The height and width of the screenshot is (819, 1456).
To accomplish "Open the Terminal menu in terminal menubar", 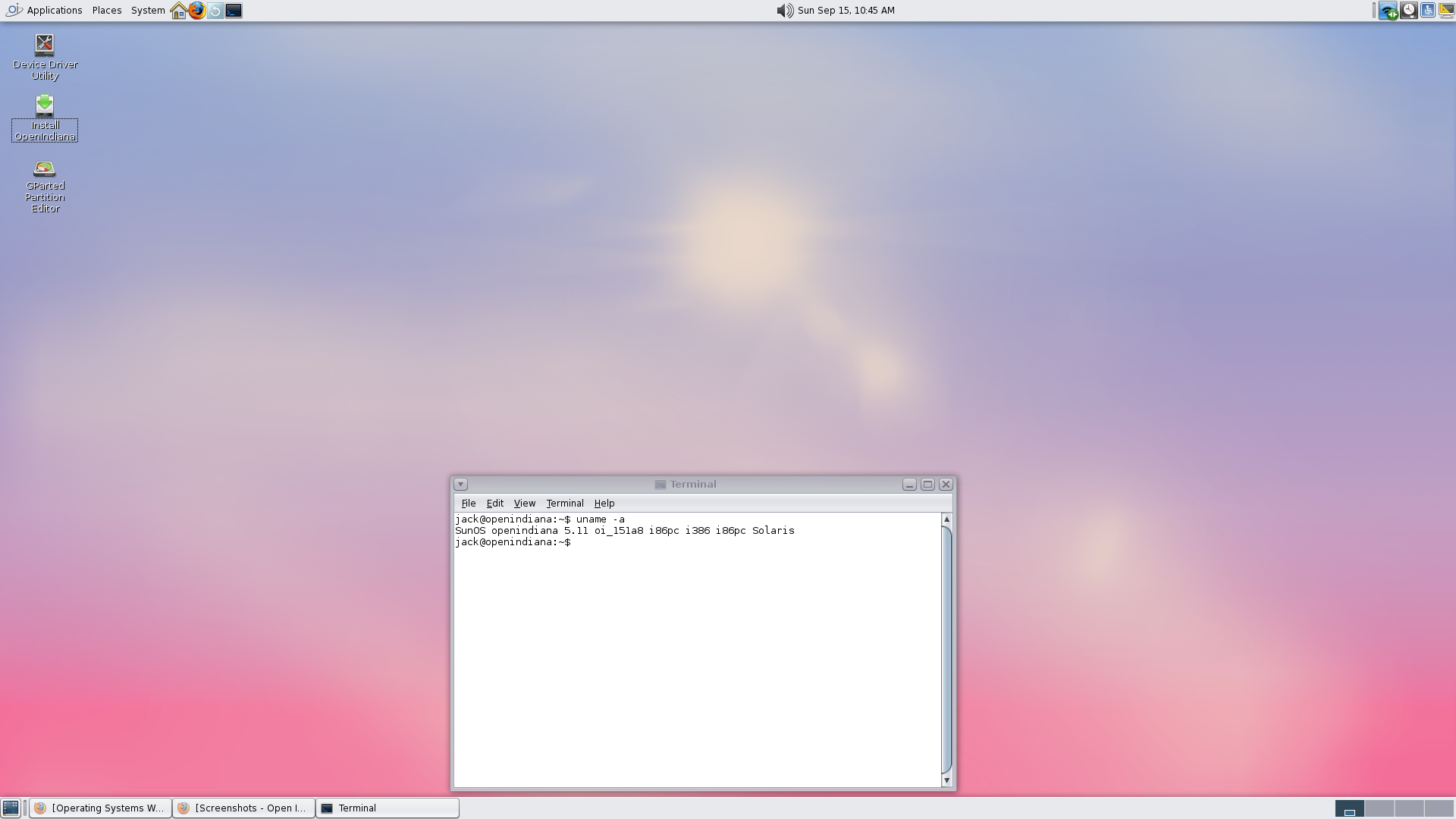I will pyautogui.click(x=565, y=504).
